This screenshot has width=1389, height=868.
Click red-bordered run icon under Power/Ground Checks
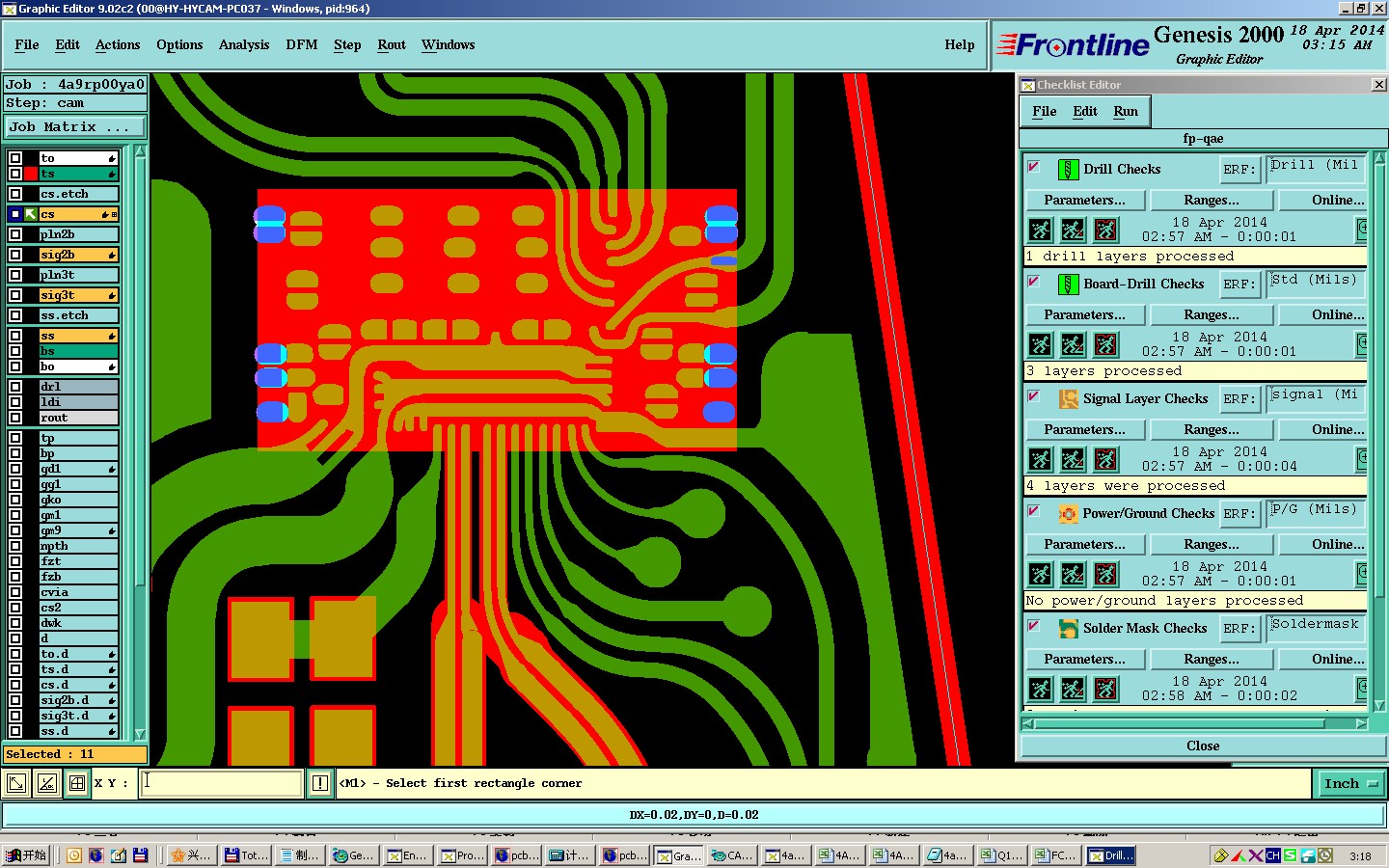pyautogui.click(x=1105, y=574)
